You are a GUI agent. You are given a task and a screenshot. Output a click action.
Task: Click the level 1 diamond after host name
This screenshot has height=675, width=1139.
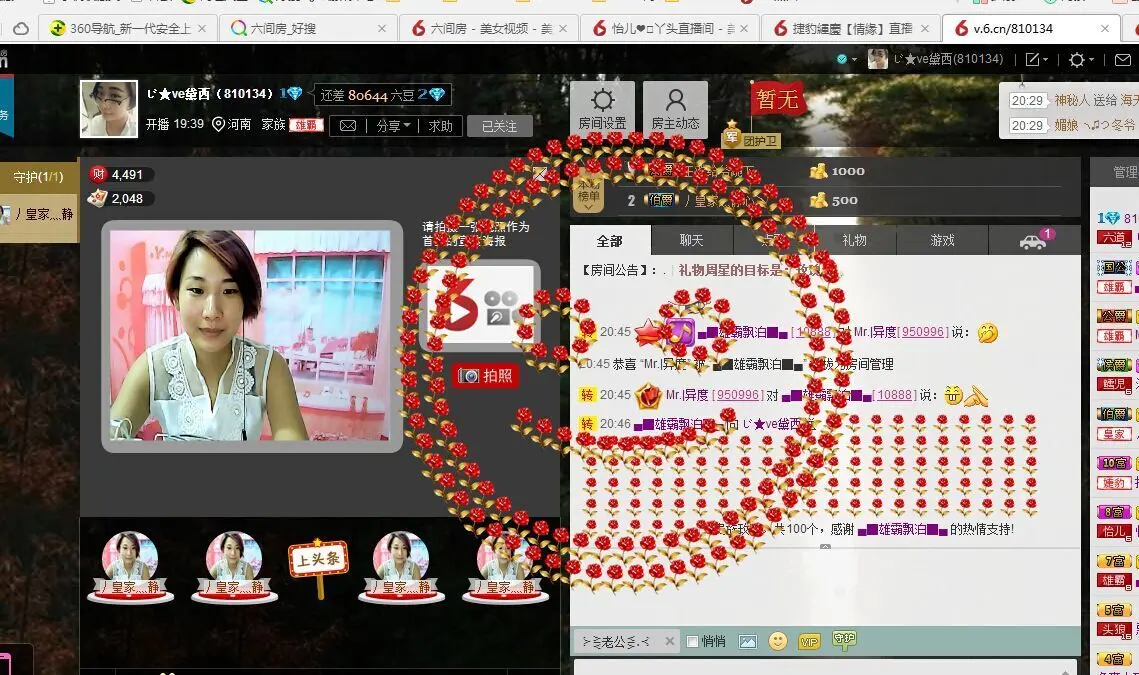pyautogui.click(x=291, y=94)
